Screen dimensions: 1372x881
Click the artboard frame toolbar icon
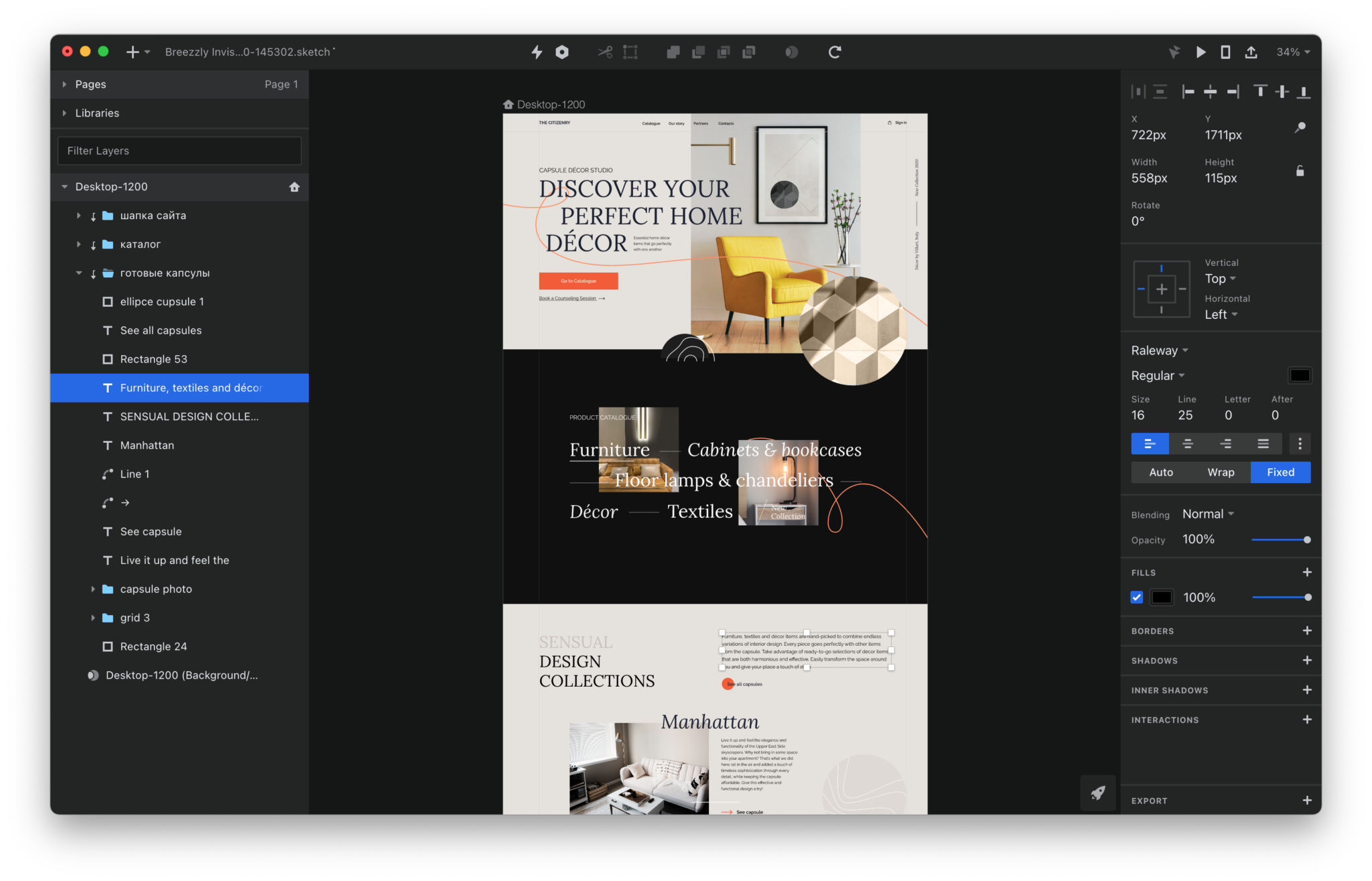[630, 52]
